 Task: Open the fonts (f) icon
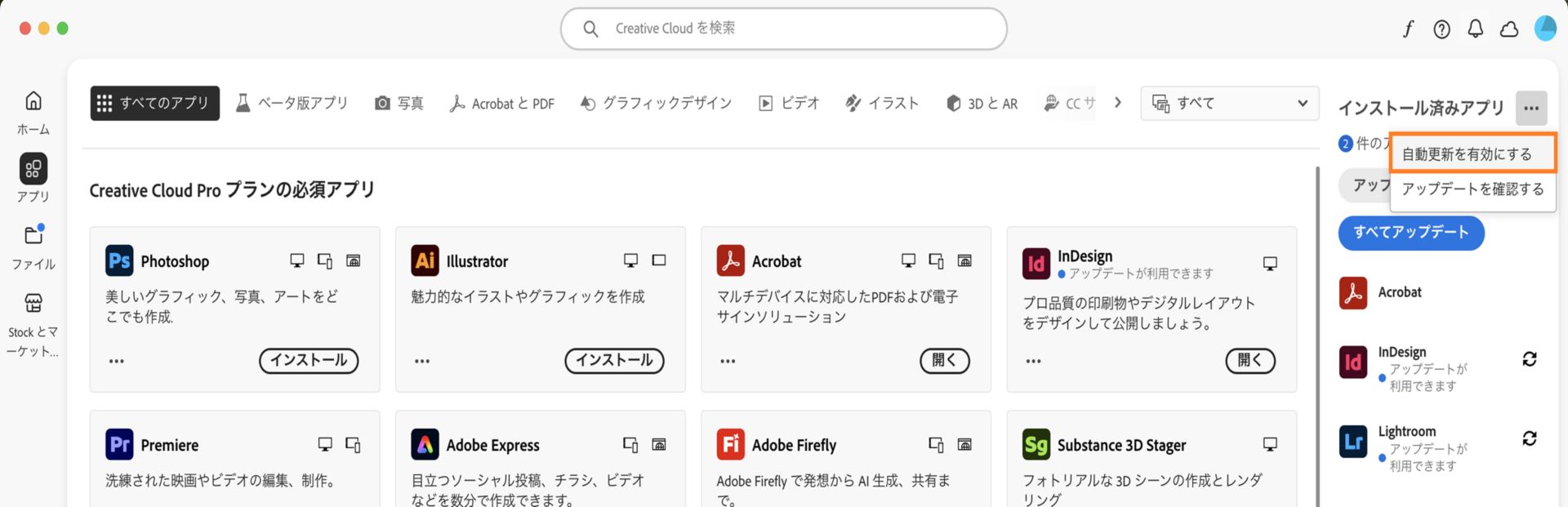pyautogui.click(x=1408, y=29)
